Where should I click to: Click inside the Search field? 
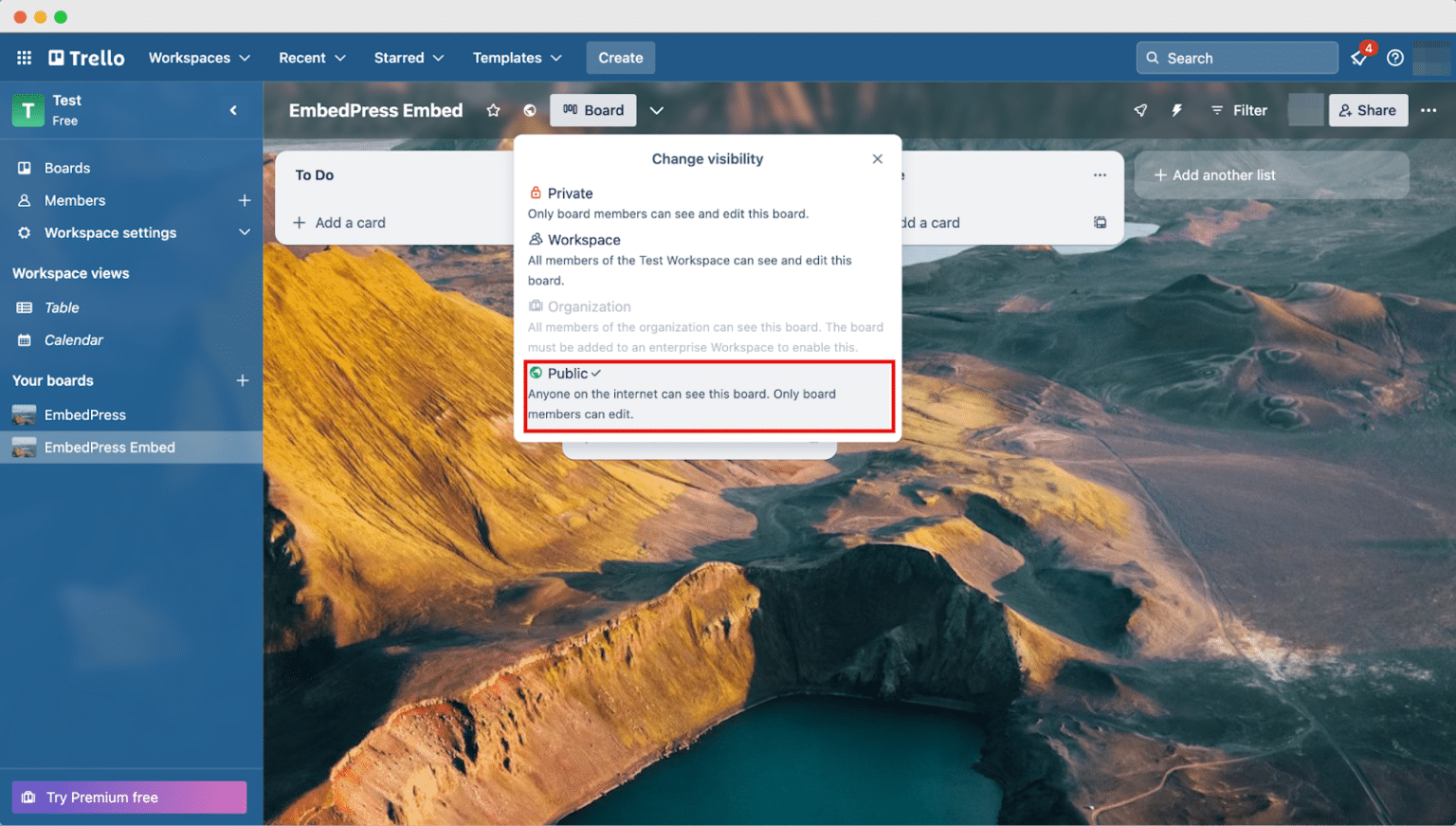[1237, 57]
